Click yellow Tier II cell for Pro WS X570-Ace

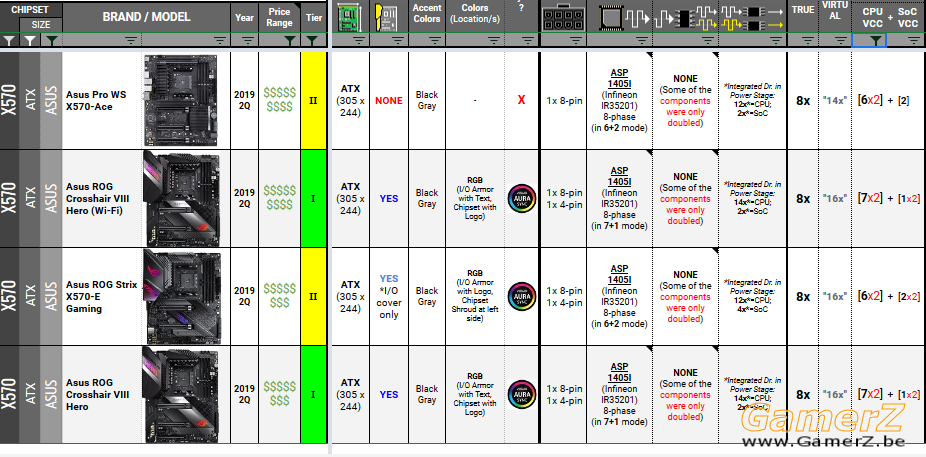(314, 100)
